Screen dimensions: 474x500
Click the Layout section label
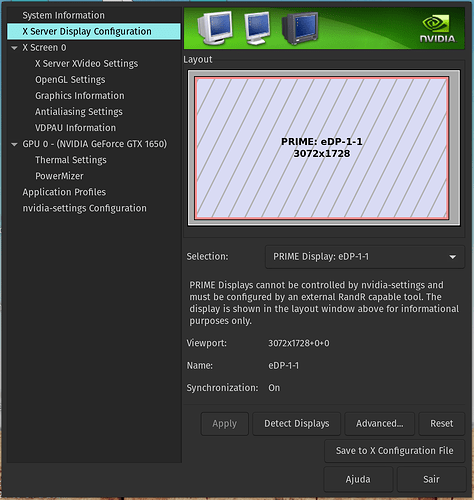(x=198, y=59)
